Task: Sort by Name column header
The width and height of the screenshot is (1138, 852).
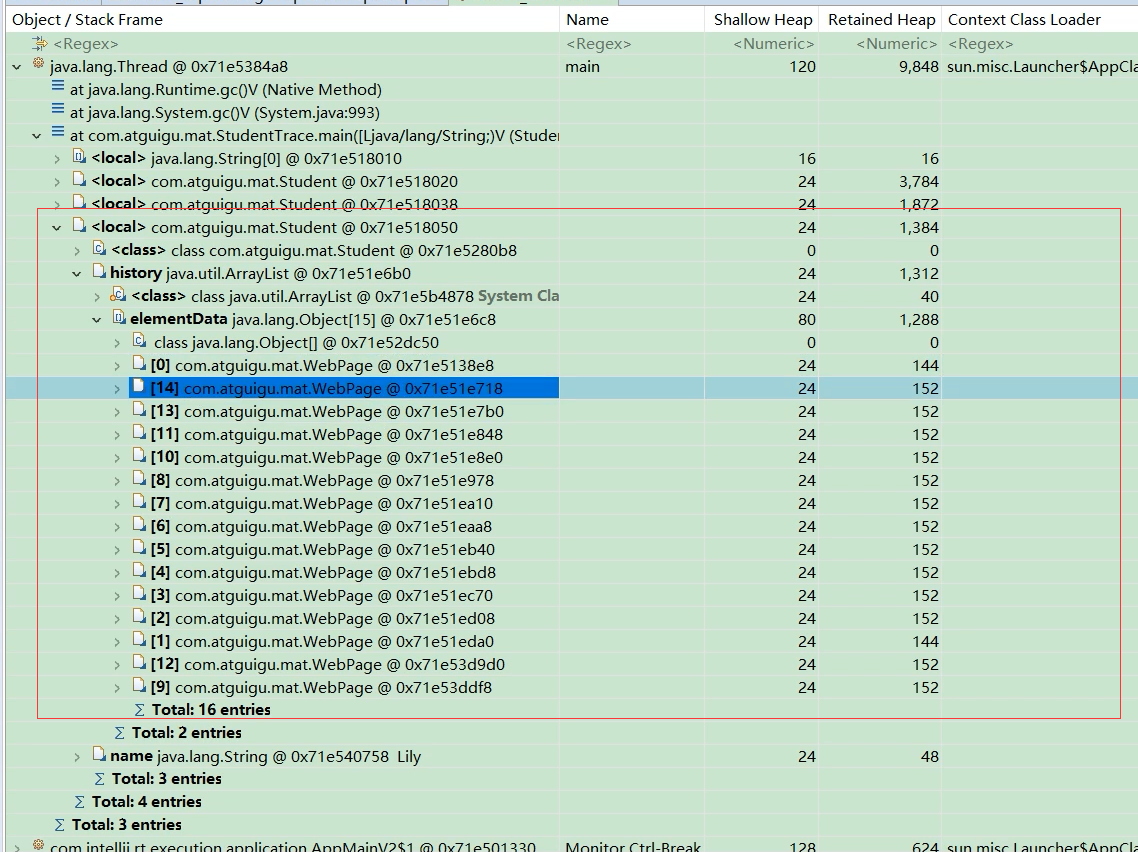Action: pyautogui.click(x=632, y=20)
